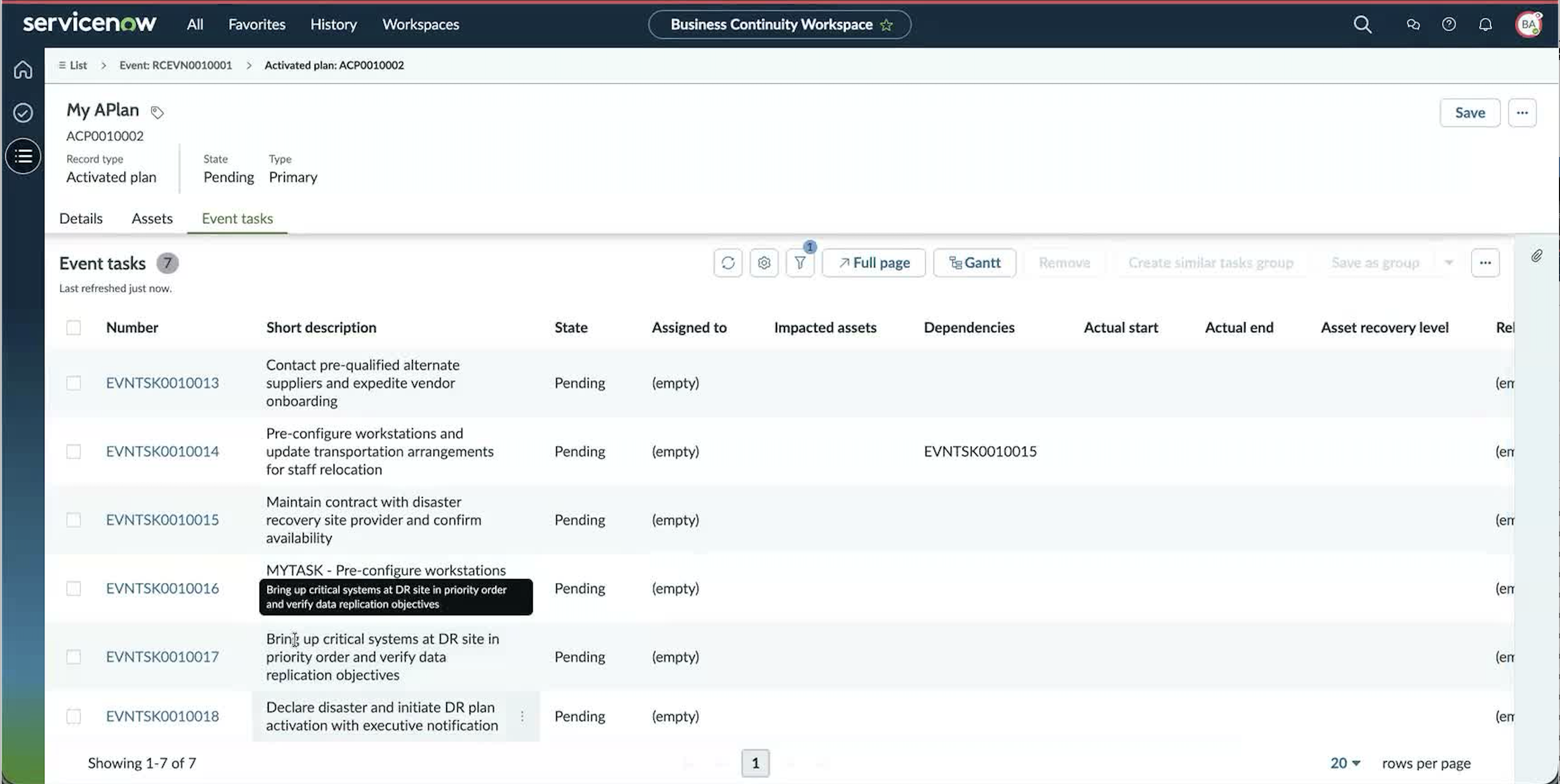The width and height of the screenshot is (1560, 784).
Task: Go to pagination page 1
Action: [755, 763]
